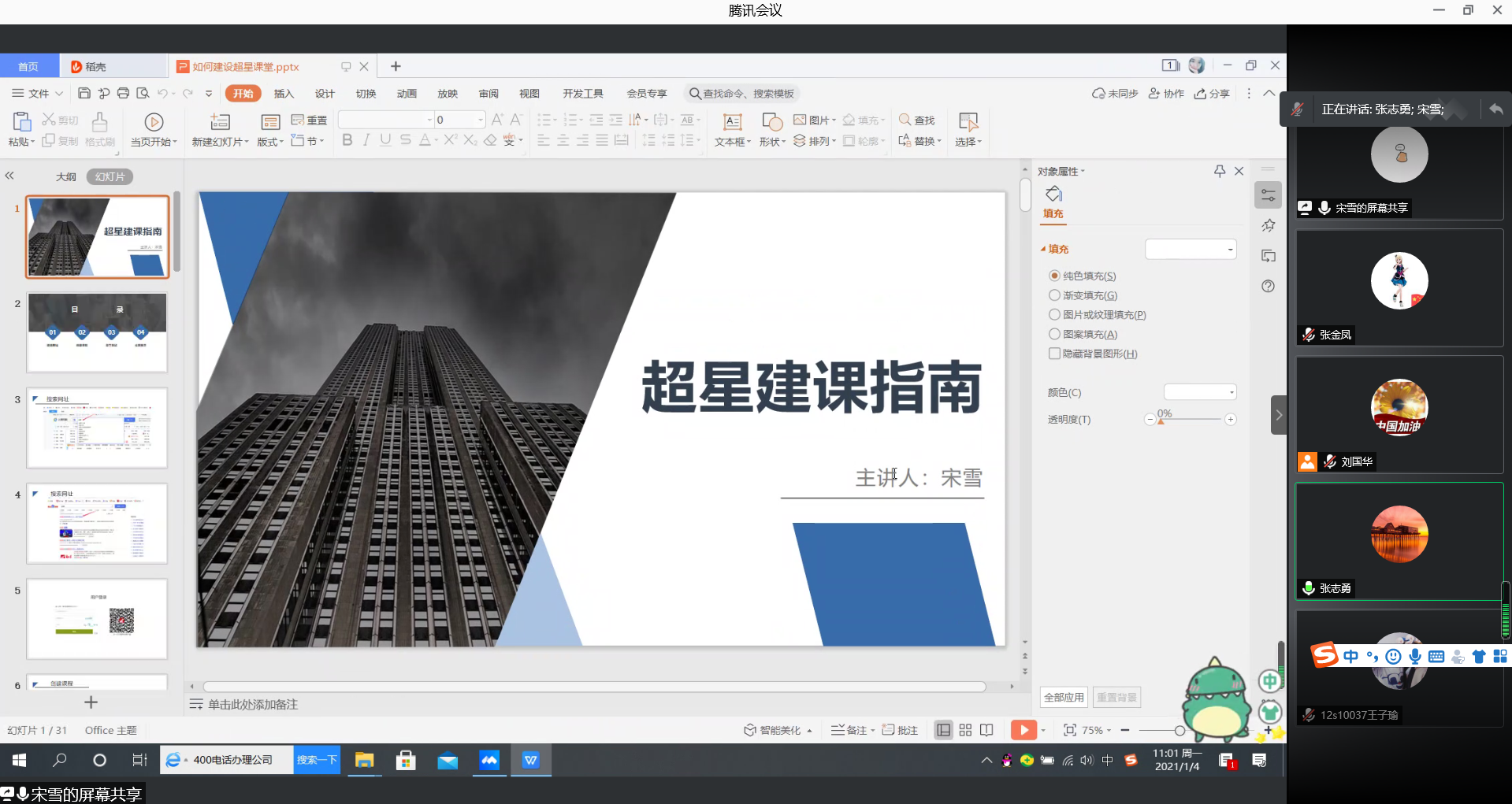Switch to Outline (大纲) tab
Screen dimensions: 1512x804
(66, 177)
